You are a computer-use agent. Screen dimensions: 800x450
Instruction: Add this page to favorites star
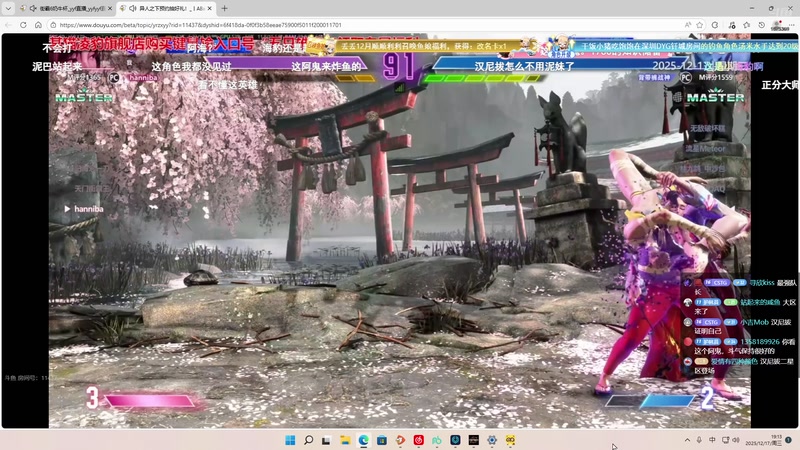(700, 24)
